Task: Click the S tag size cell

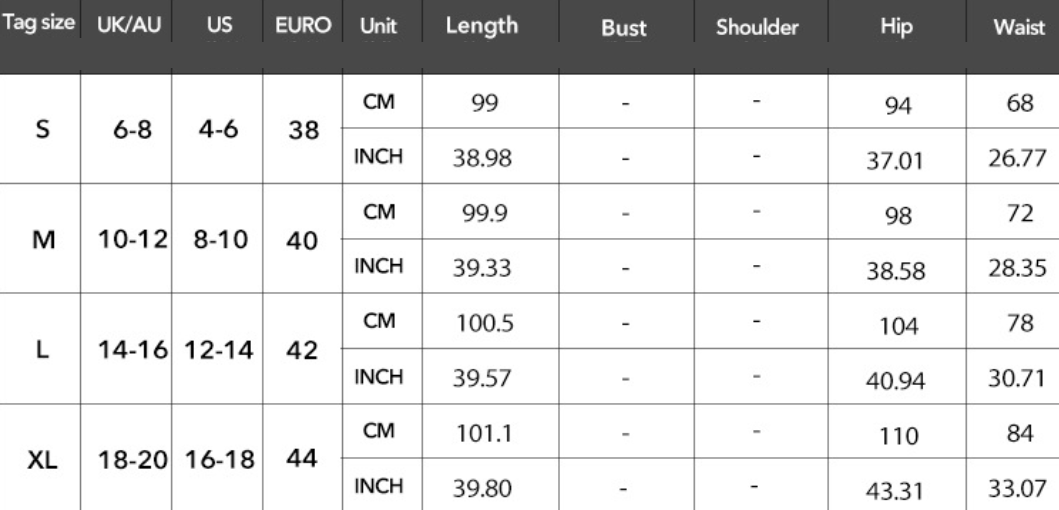Action: 42,128
